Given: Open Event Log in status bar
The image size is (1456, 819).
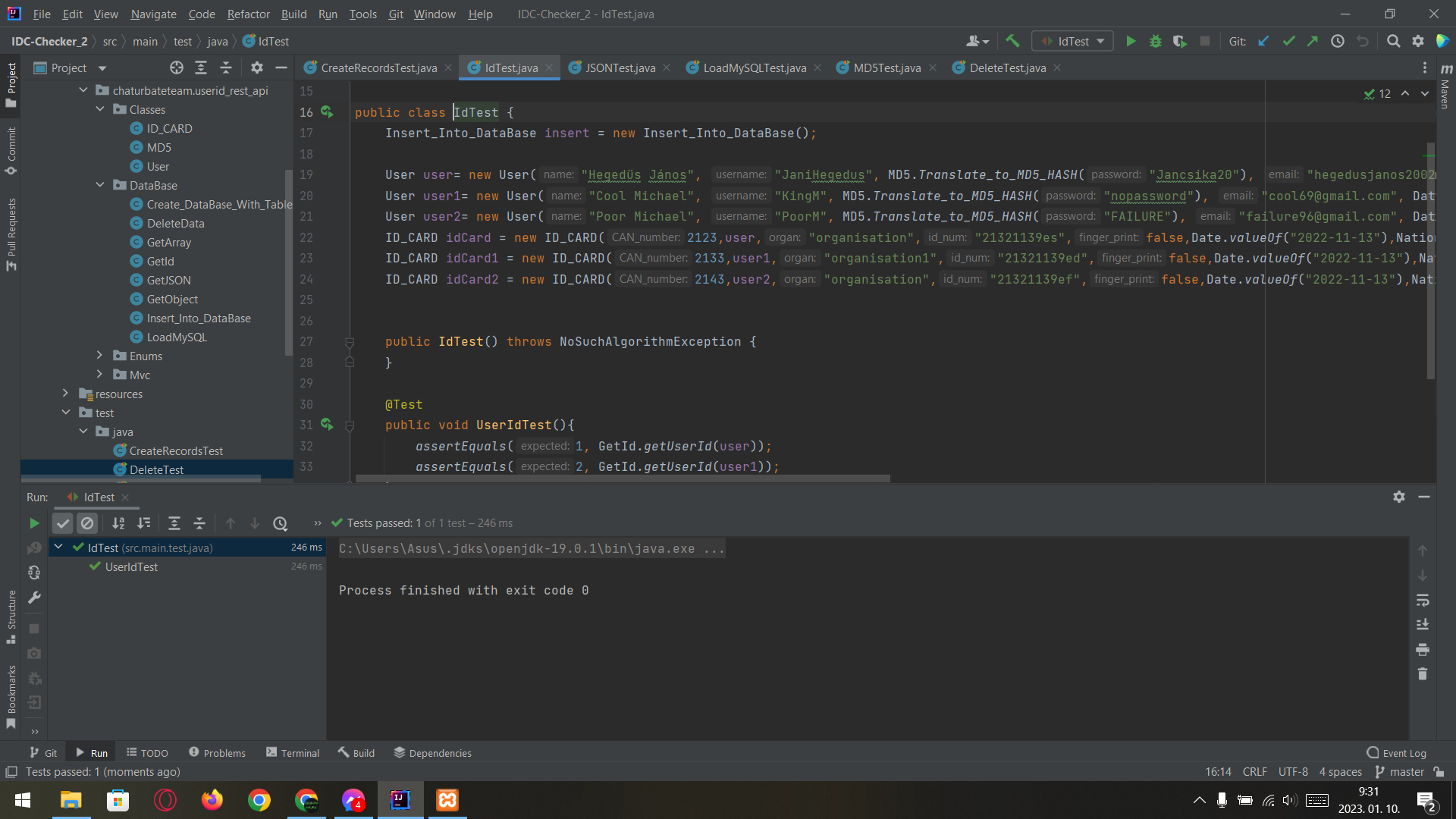Looking at the screenshot, I should tap(1396, 753).
